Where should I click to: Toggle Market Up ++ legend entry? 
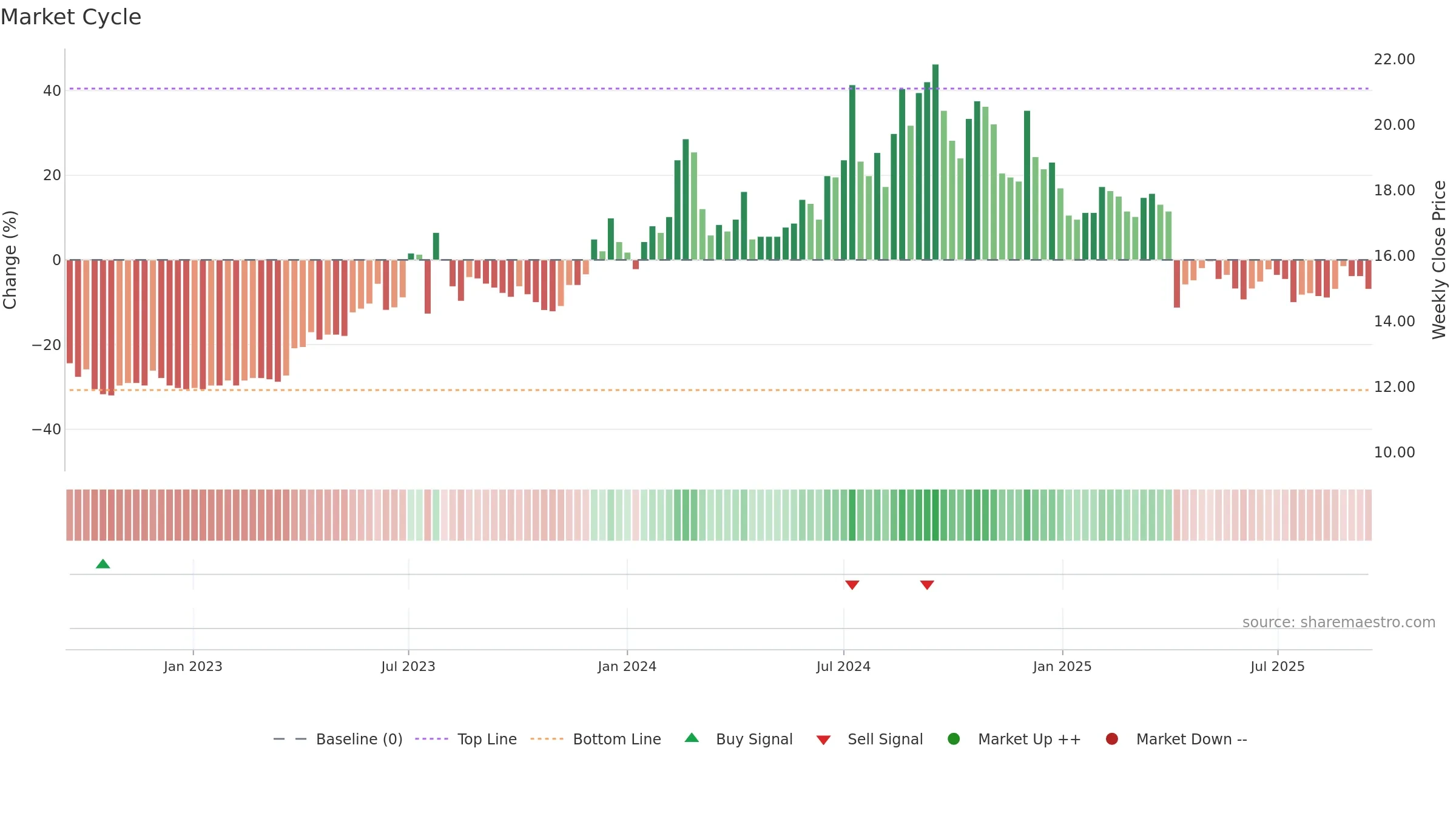(x=1014, y=739)
